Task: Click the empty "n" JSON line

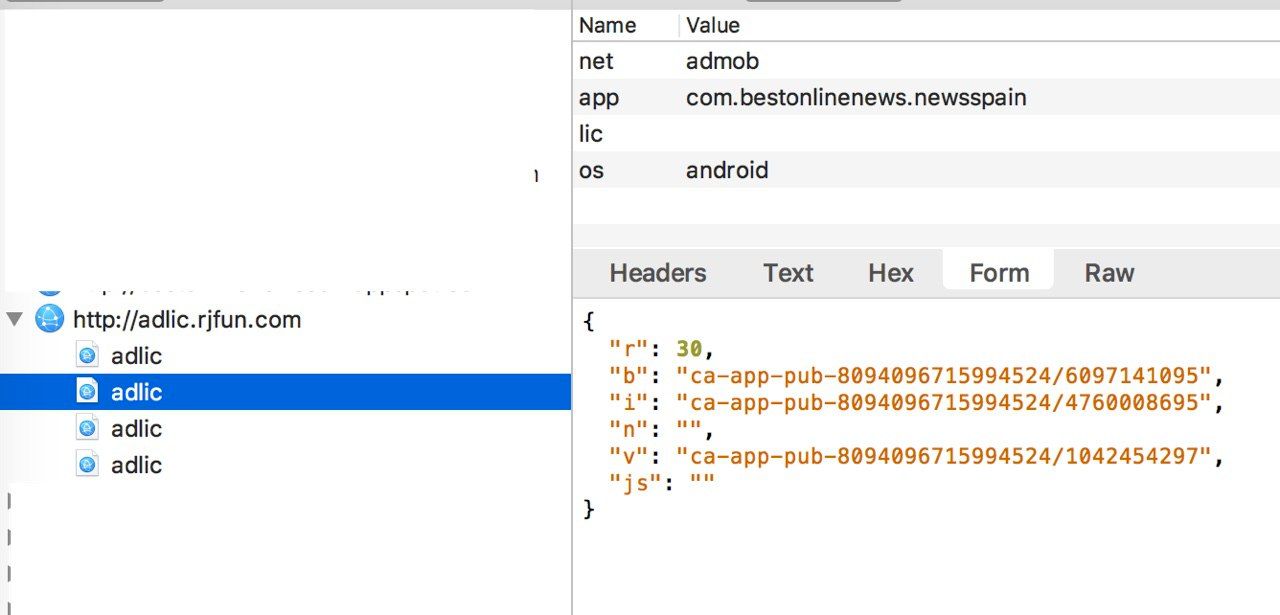Action: point(662,430)
